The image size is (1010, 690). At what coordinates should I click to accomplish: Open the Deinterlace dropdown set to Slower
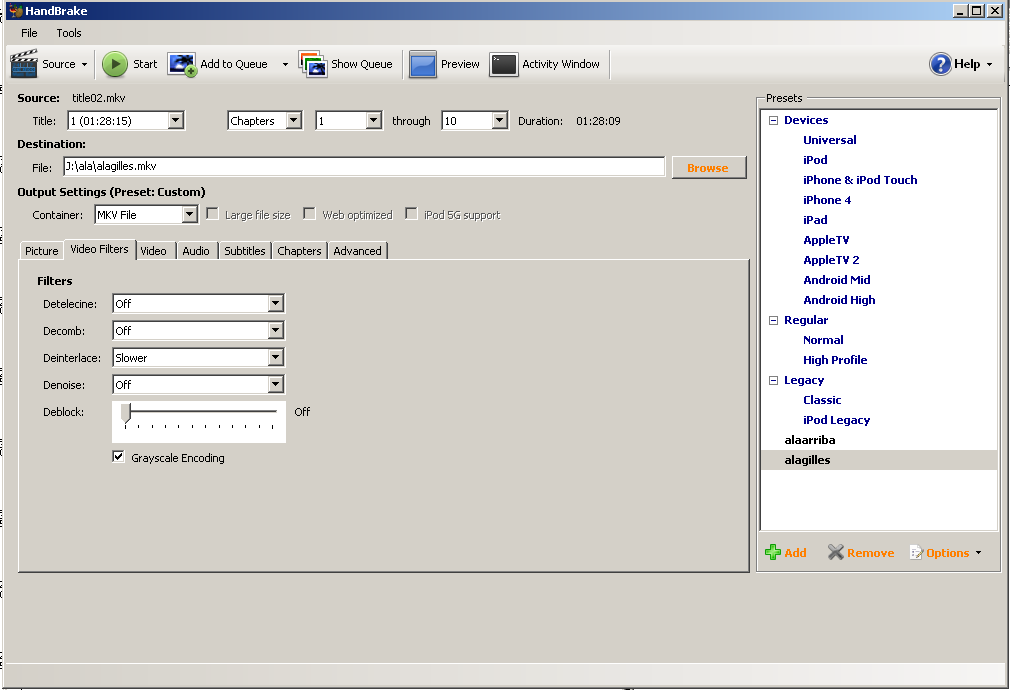point(275,358)
